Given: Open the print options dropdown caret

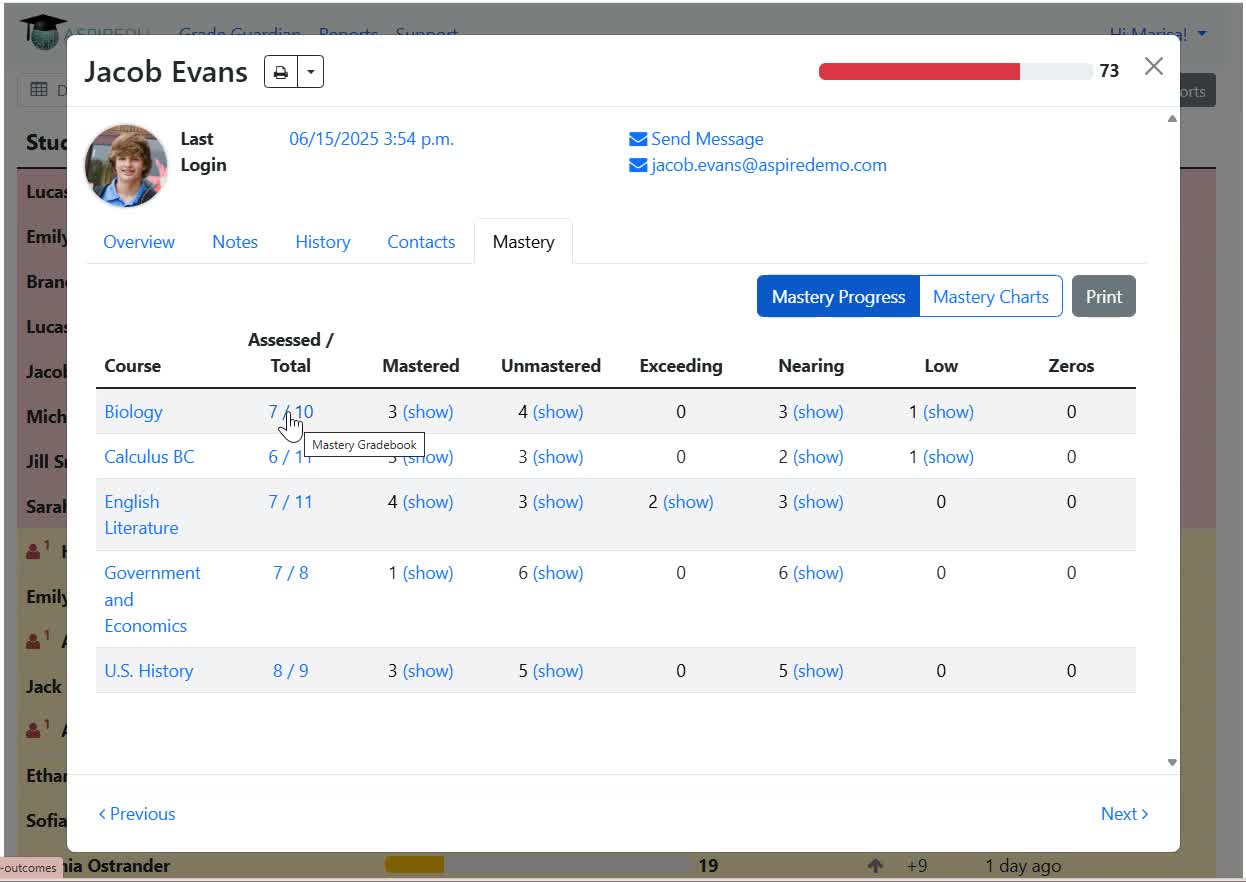Looking at the screenshot, I should [x=311, y=72].
